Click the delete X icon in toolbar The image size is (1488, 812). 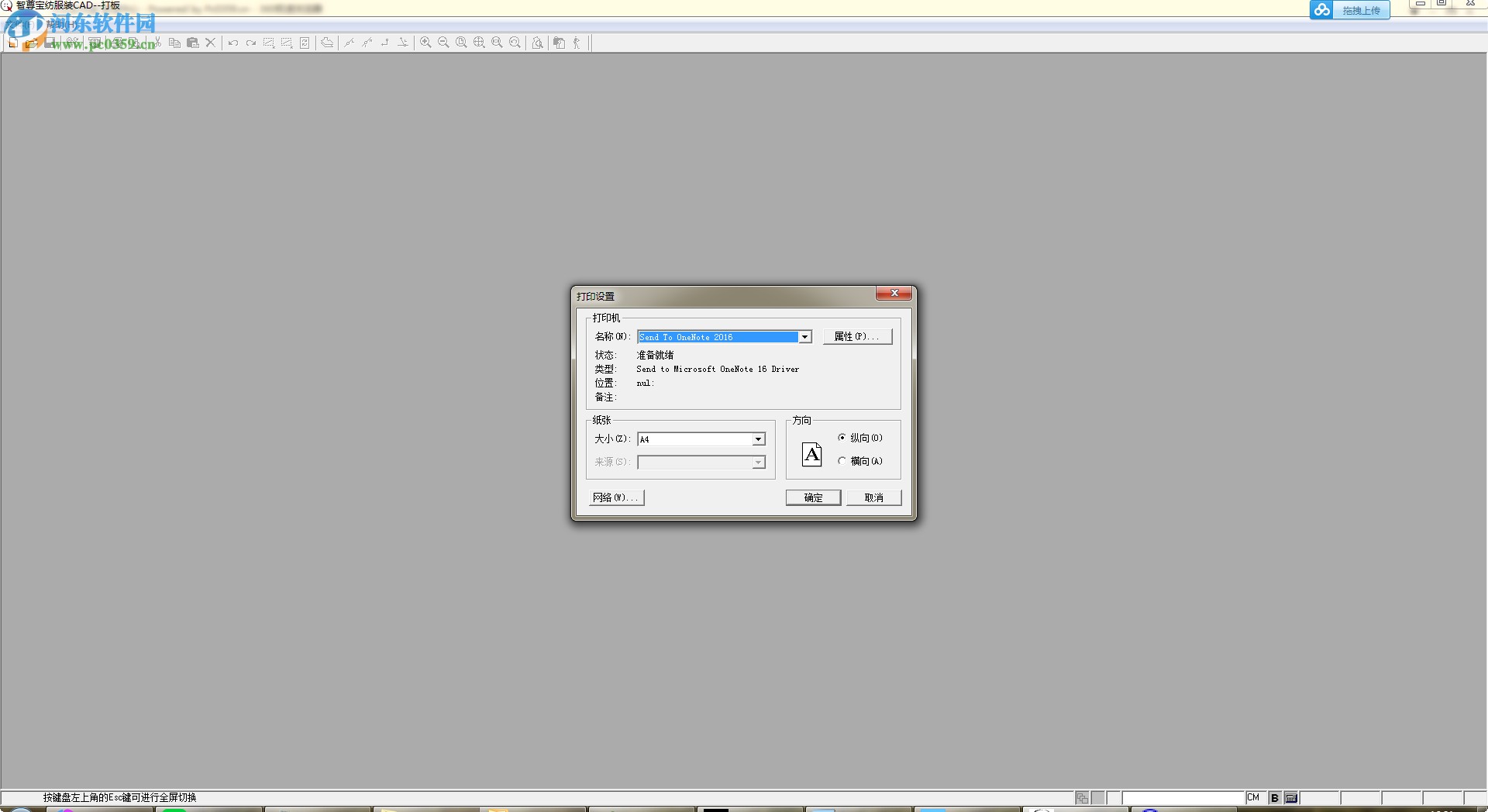[x=210, y=43]
